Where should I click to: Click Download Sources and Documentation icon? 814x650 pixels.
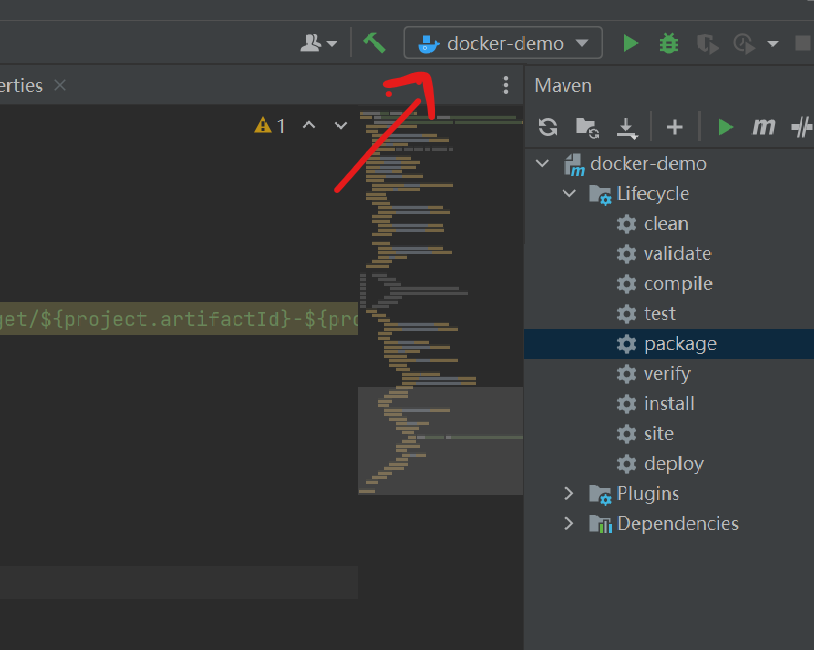627,128
